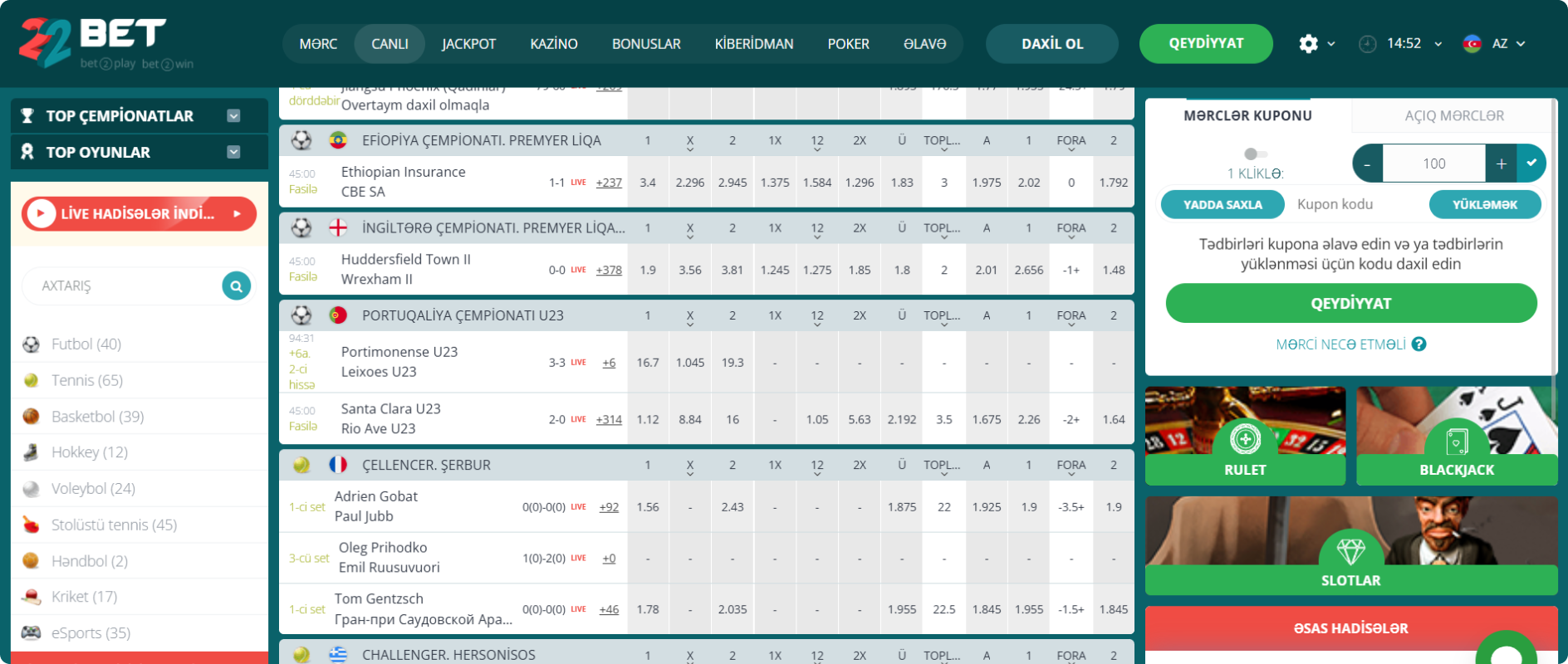Click the Daxil Ol login button
The height and width of the screenshot is (664, 1568).
[x=1052, y=44]
